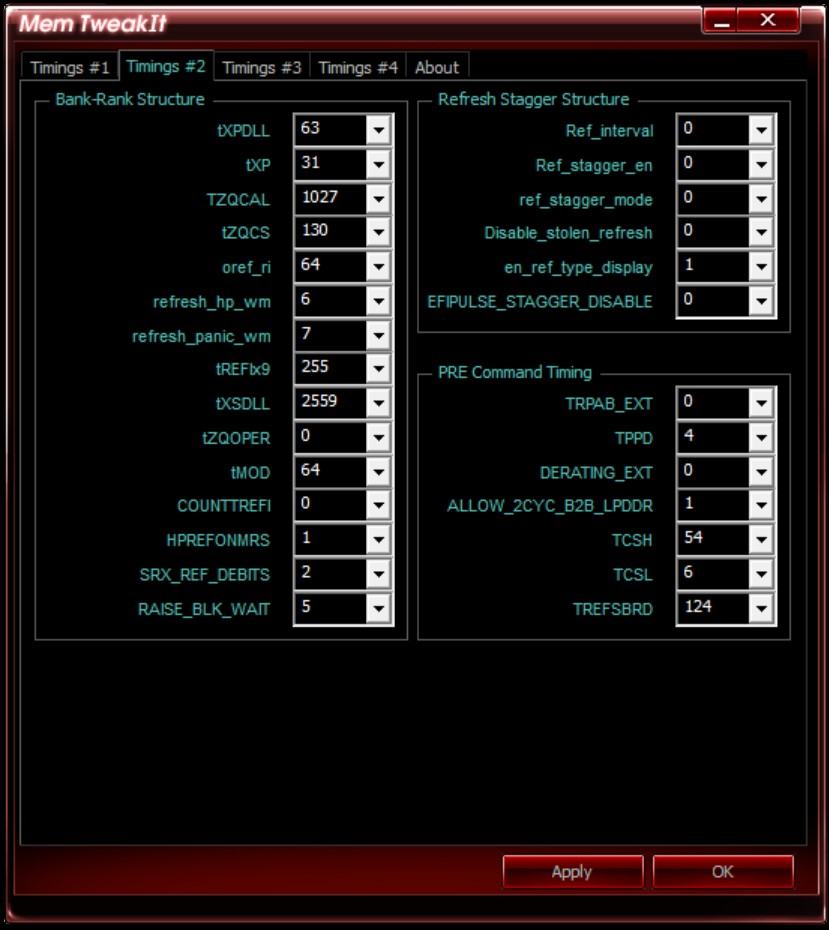Viewport: 829px width, 930px height.
Task: Expand the RAISE_BLK_WAIT dropdown
Action: pos(378,609)
